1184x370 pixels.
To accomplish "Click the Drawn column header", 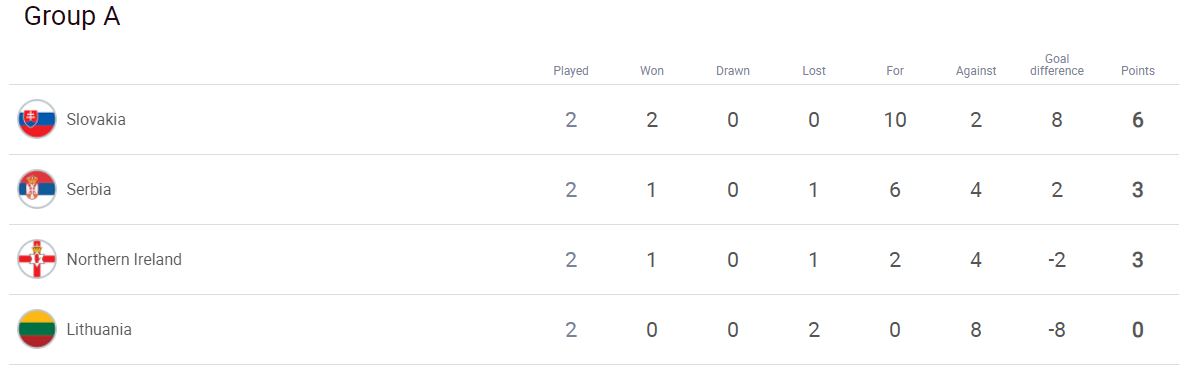I will tap(732, 71).
